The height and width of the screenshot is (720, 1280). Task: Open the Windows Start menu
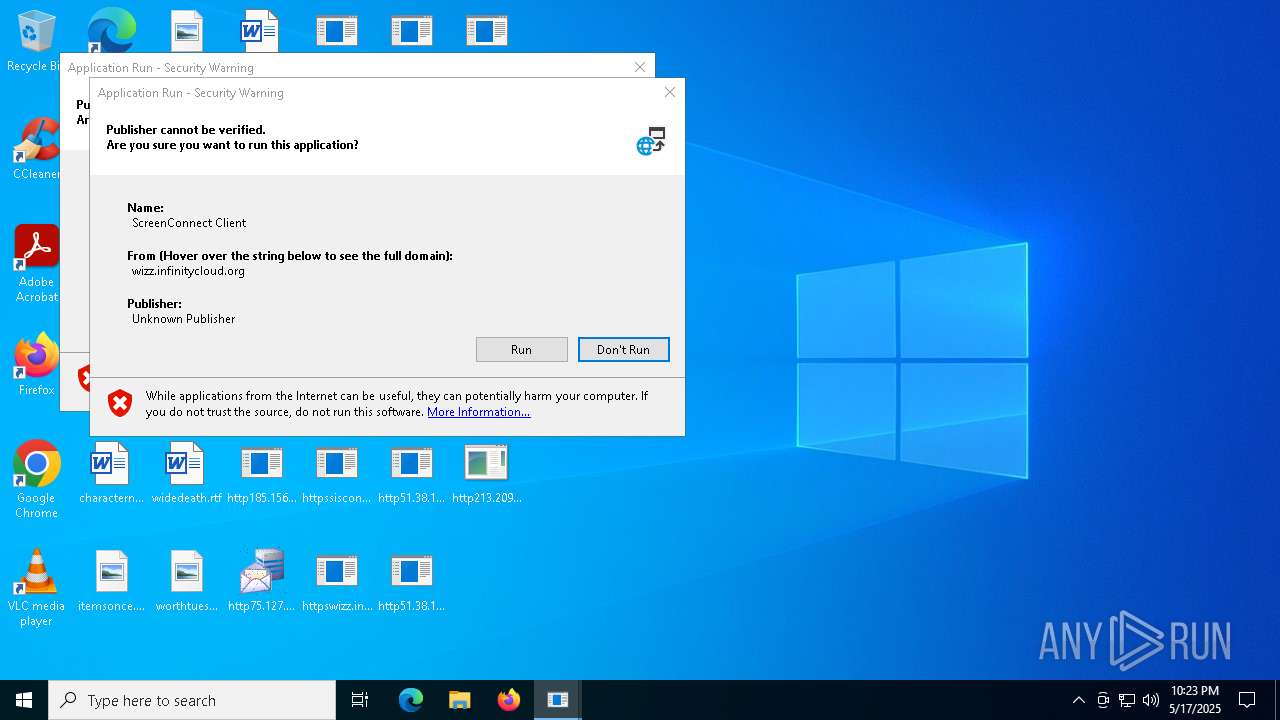[x=24, y=700]
